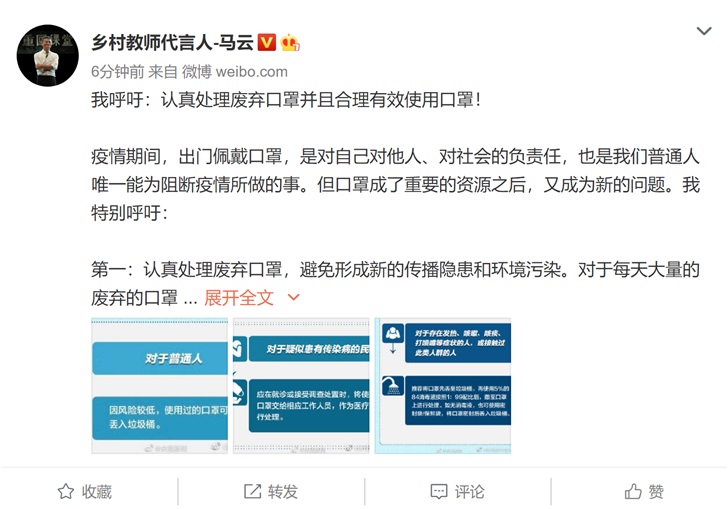Image resolution: width=728 pixels, height=509 pixels.
Task: Click the 收藏 button label
Action: pyautogui.click(x=97, y=491)
